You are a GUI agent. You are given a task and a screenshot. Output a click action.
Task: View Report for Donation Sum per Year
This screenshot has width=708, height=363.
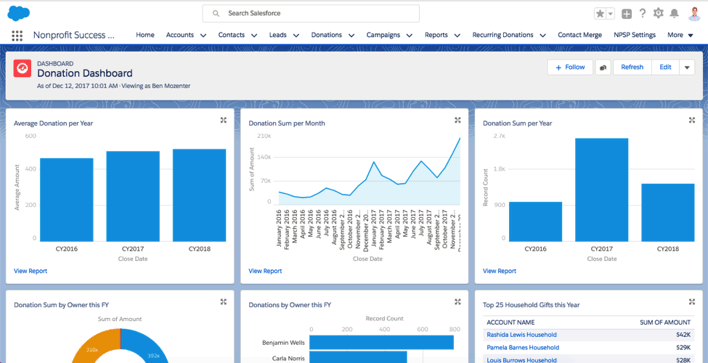[x=499, y=271]
